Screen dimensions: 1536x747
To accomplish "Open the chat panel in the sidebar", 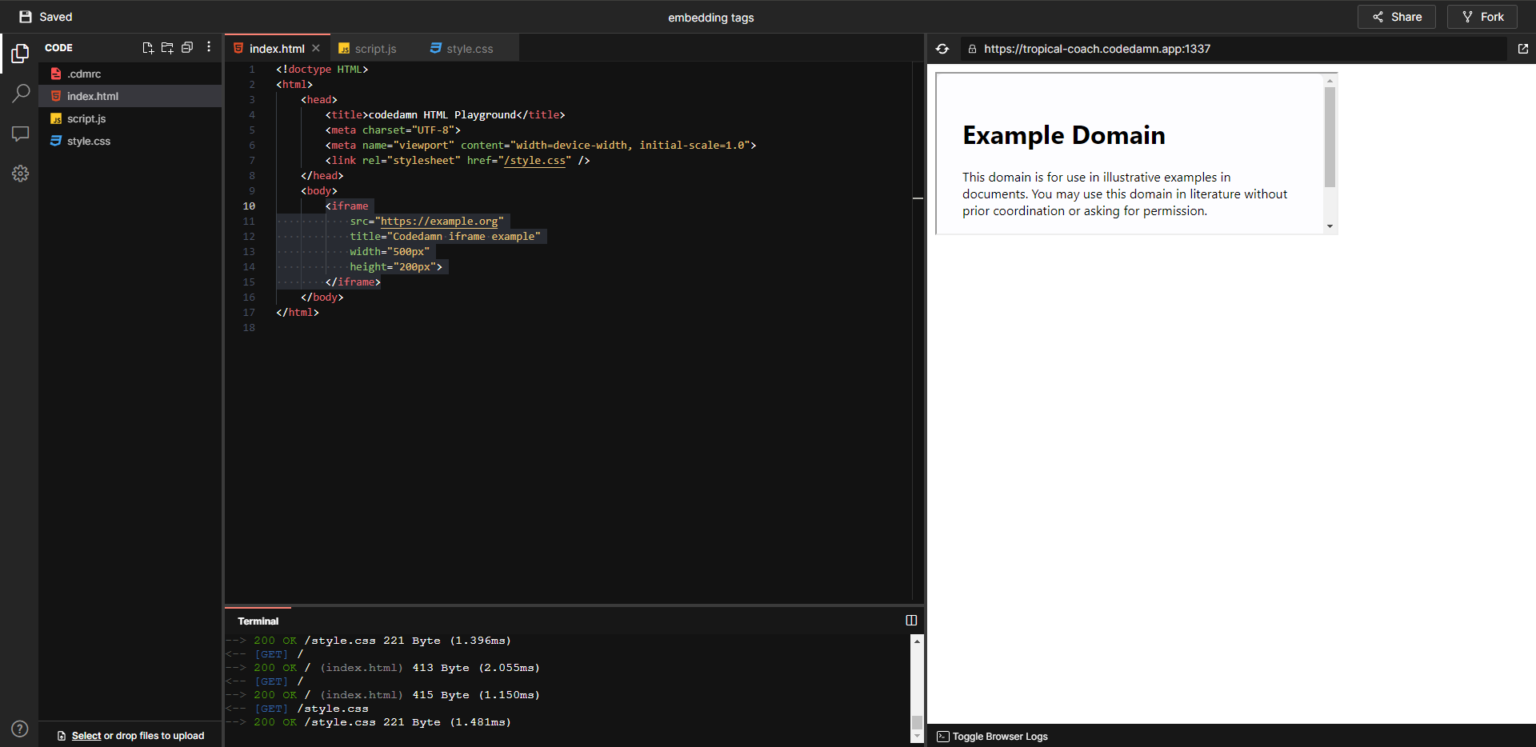I will point(19,134).
